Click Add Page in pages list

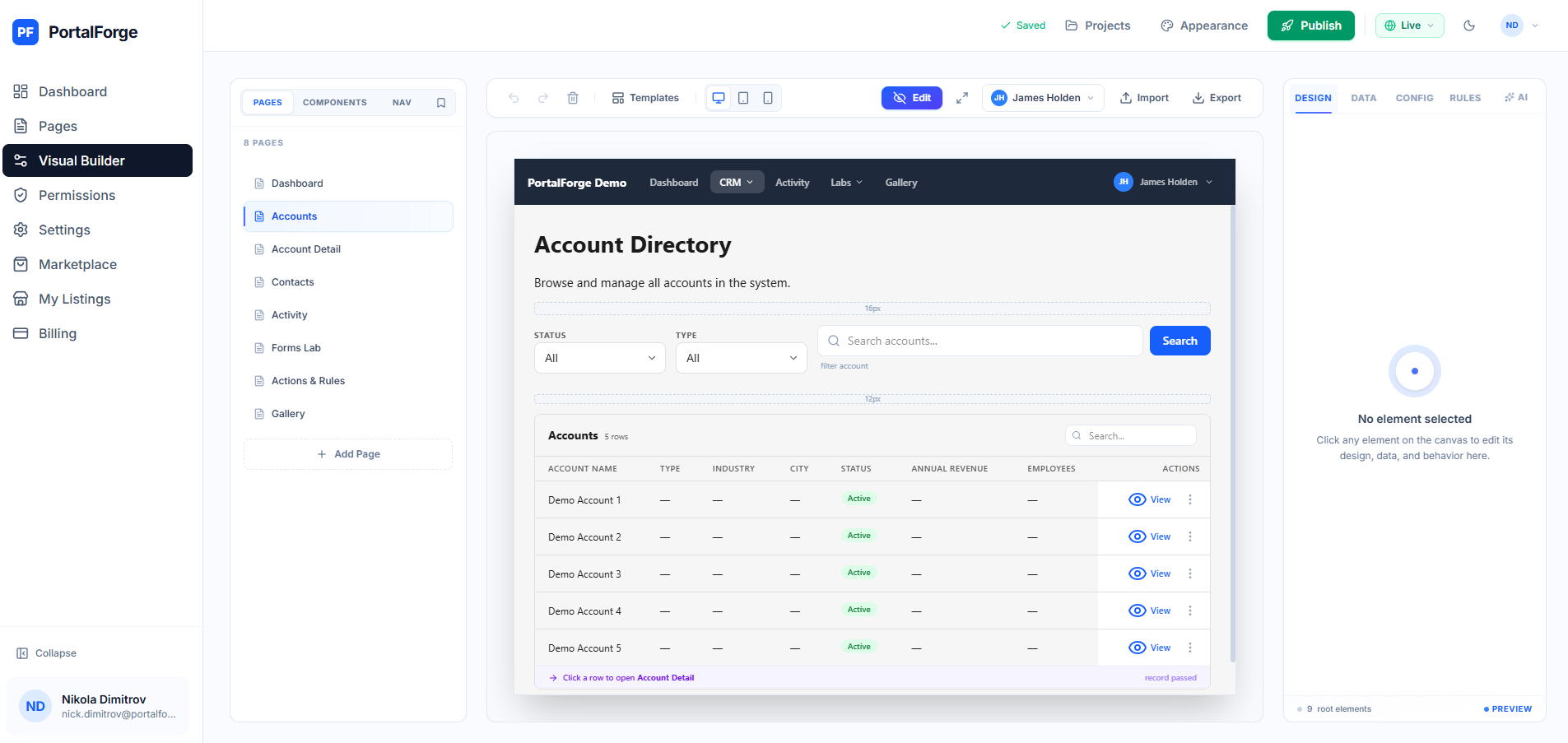pos(348,454)
